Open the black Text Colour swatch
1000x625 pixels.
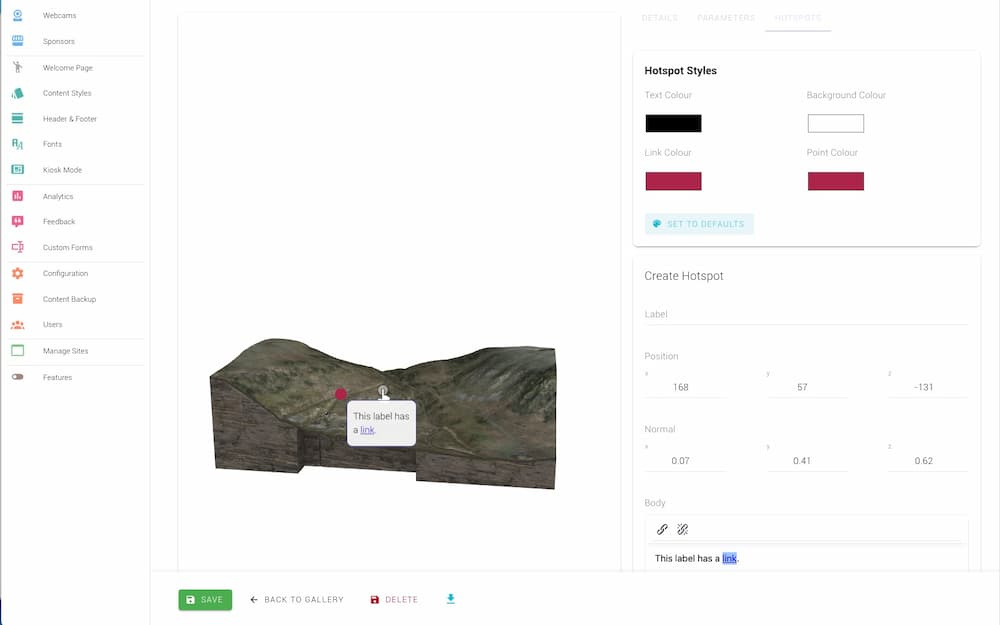click(673, 124)
